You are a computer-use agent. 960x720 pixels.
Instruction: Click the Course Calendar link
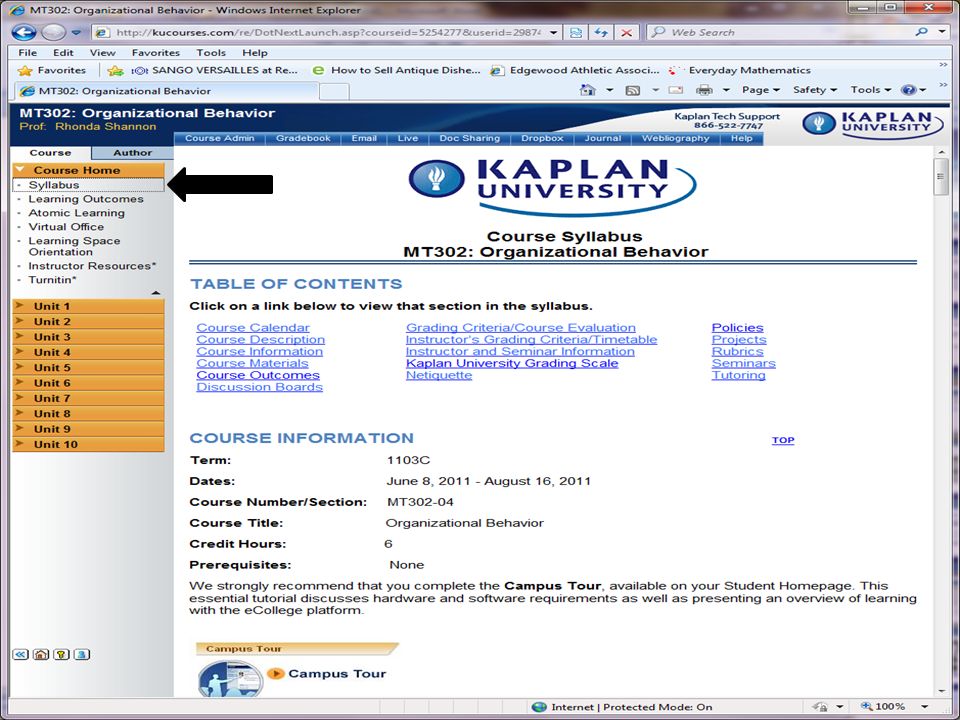253,328
